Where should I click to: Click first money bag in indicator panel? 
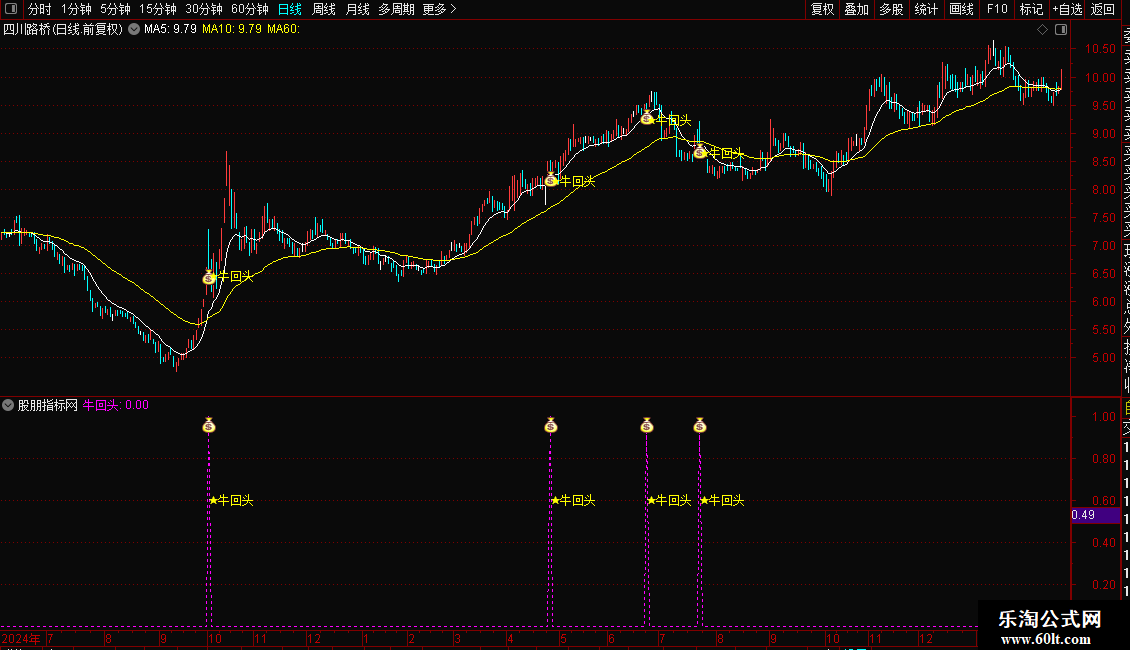[209, 425]
